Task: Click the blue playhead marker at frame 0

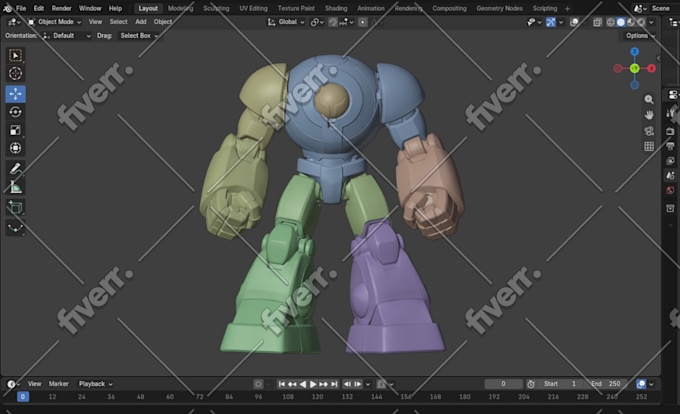Action: pyautogui.click(x=23, y=397)
